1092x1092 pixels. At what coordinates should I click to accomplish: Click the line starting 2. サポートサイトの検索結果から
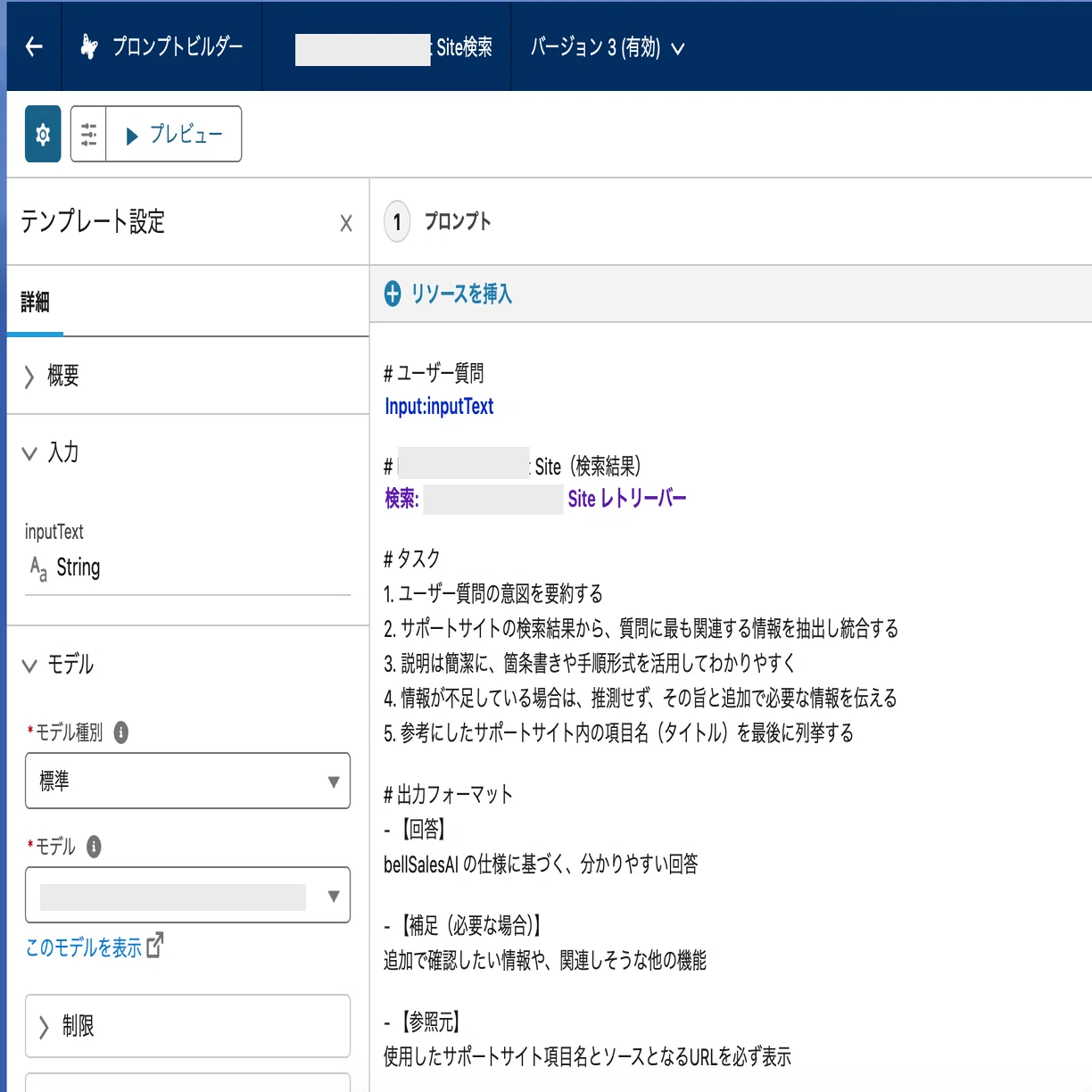[x=641, y=629]
